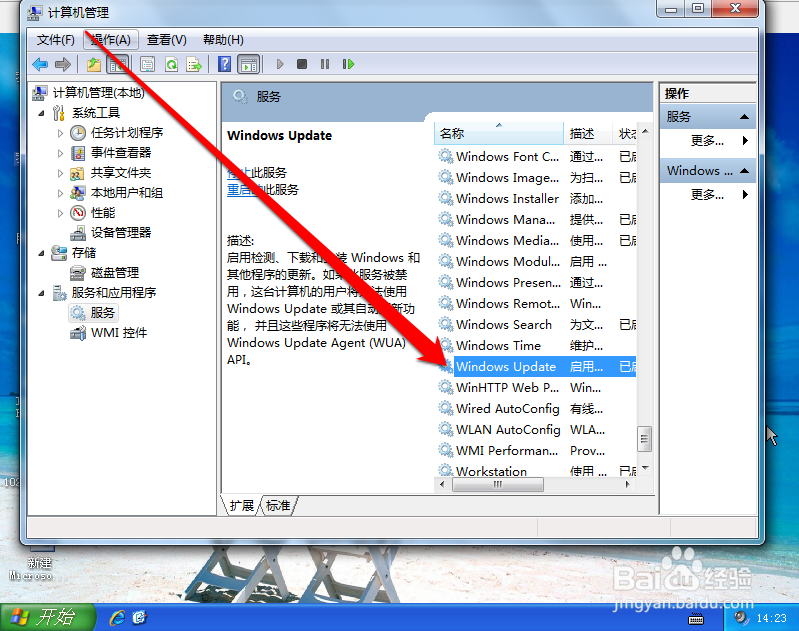Select the WLAN AutoConfig service row

coord(537,430)
